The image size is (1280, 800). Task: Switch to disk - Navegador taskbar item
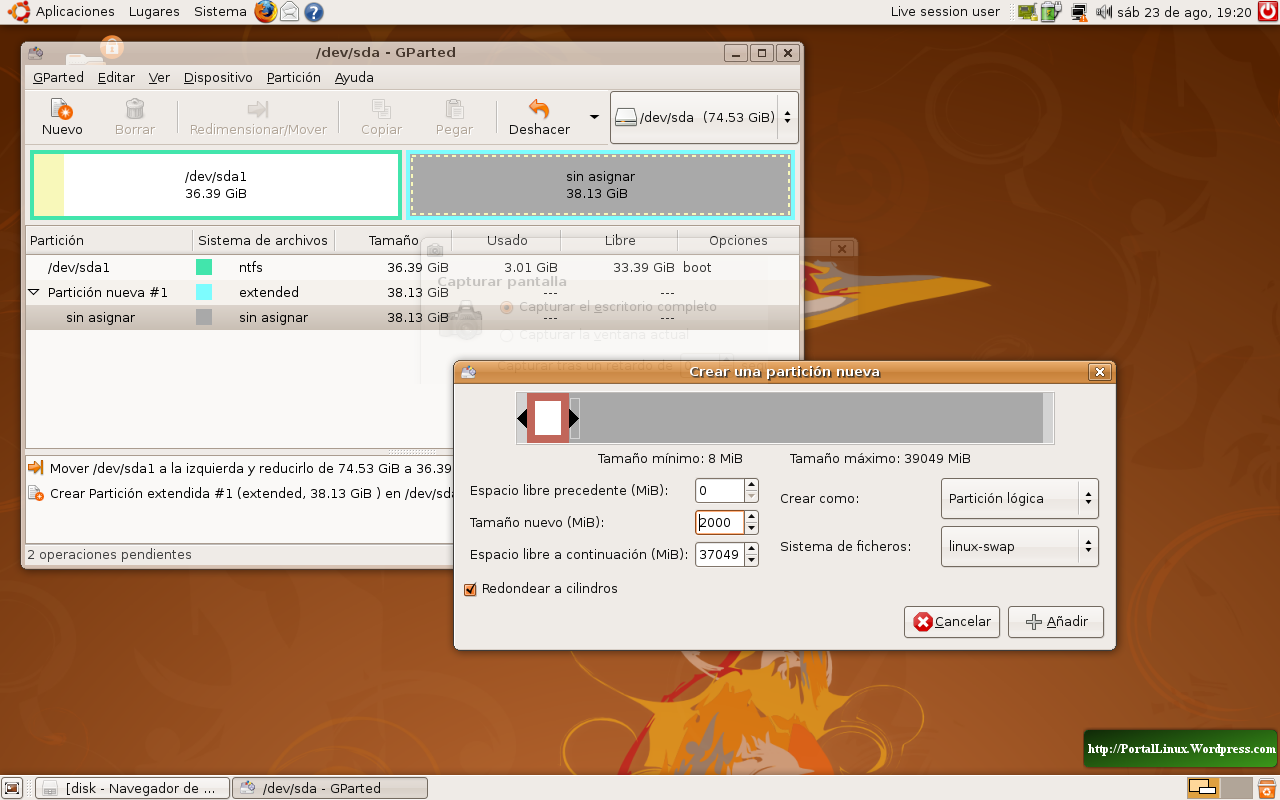click(x=132, y=788)
